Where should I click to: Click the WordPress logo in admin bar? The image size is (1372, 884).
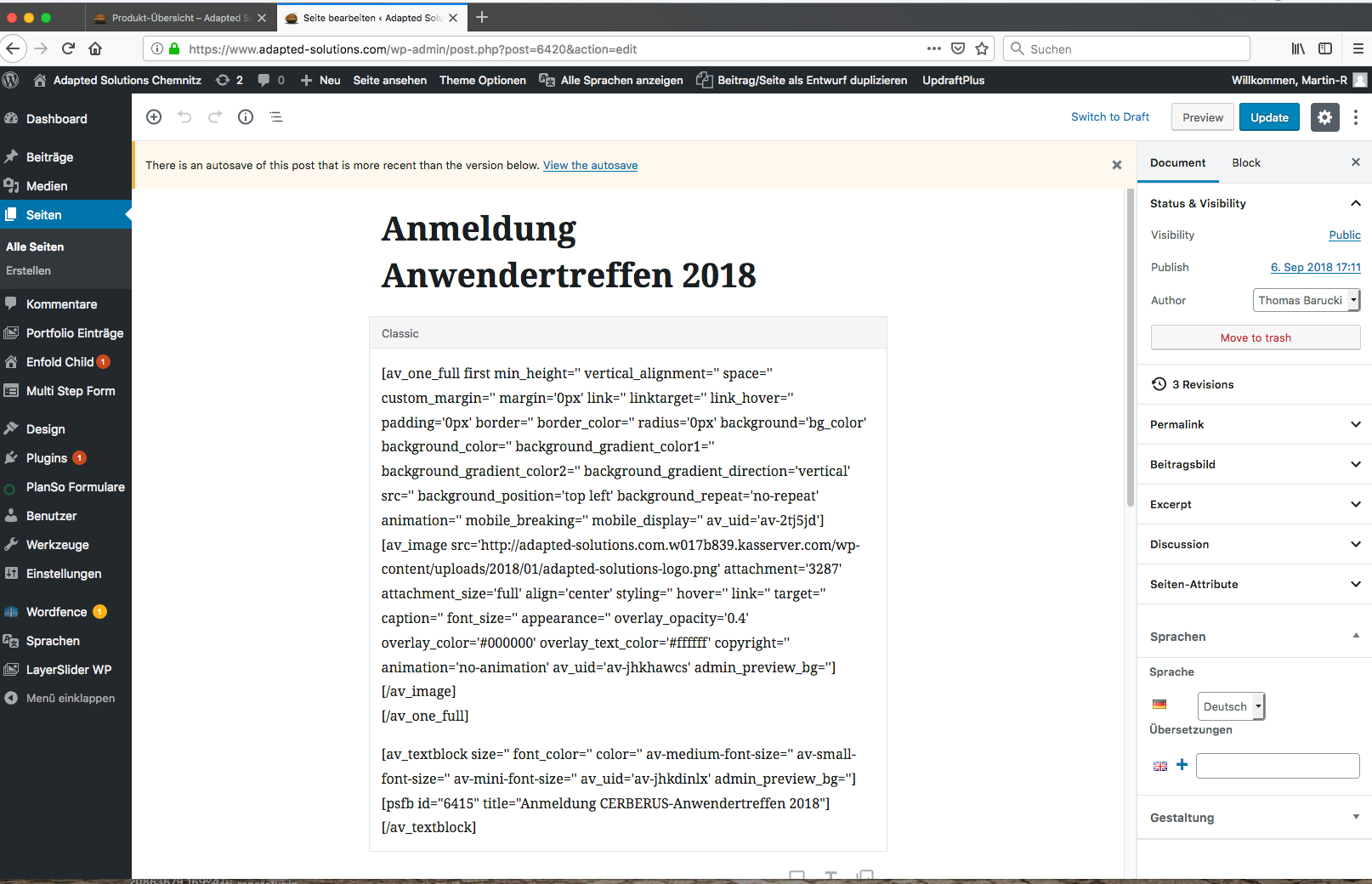click(x=11, y=80)
